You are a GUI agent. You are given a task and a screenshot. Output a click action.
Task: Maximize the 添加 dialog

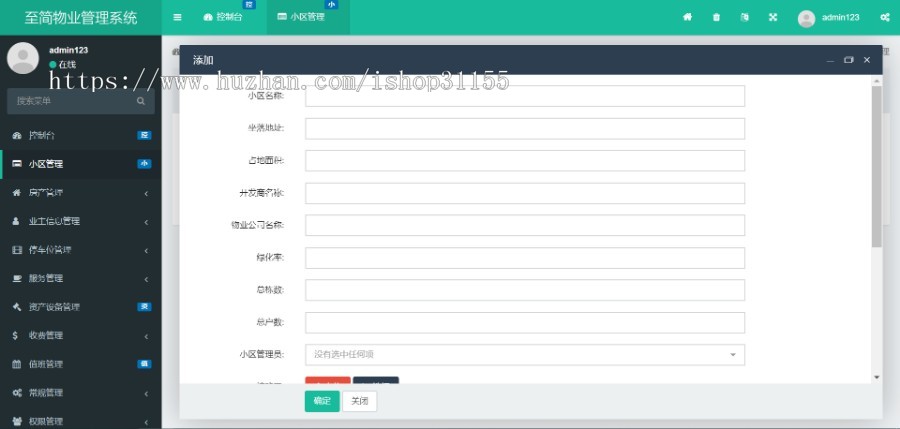click(848, 60)
